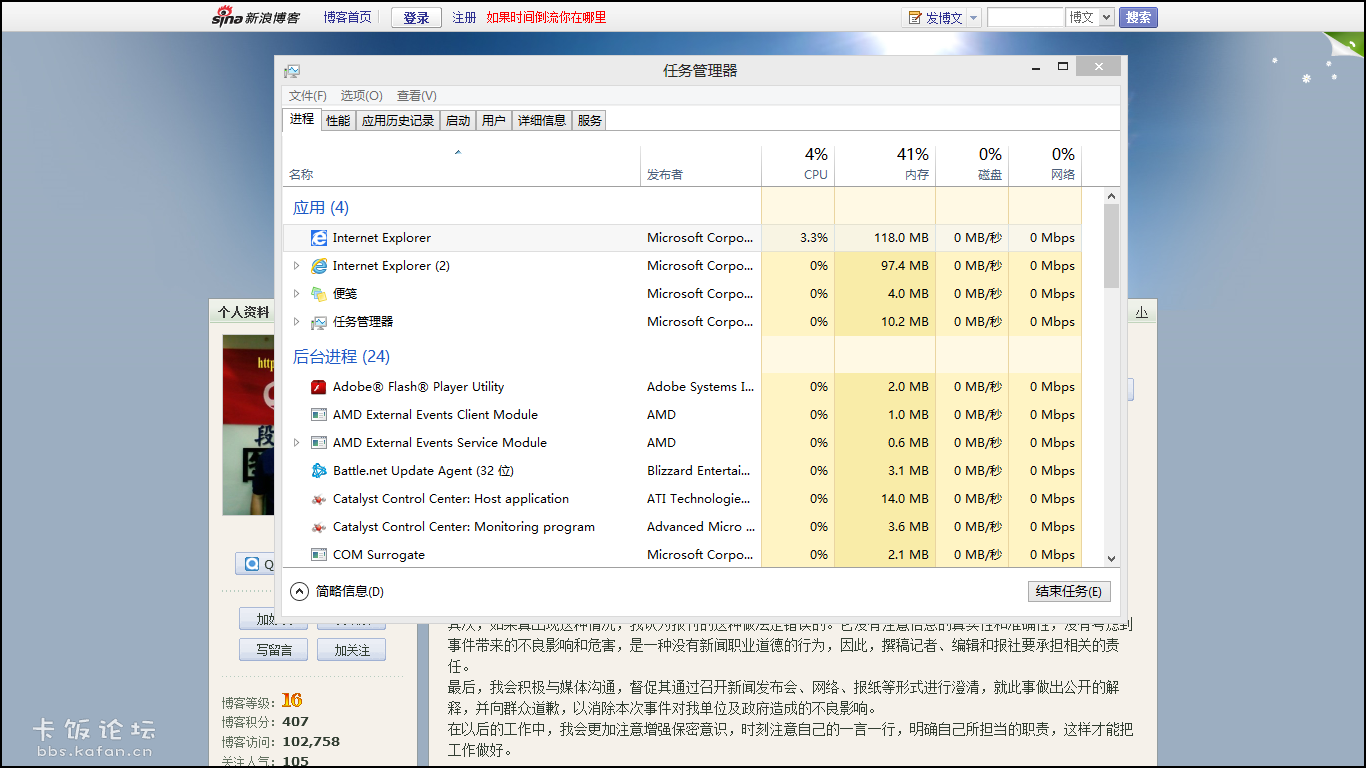The height and width of the screenshot is (768, 1366).
Task: Expand Internet Explorer (2) process group
Action: pos(296,266)
